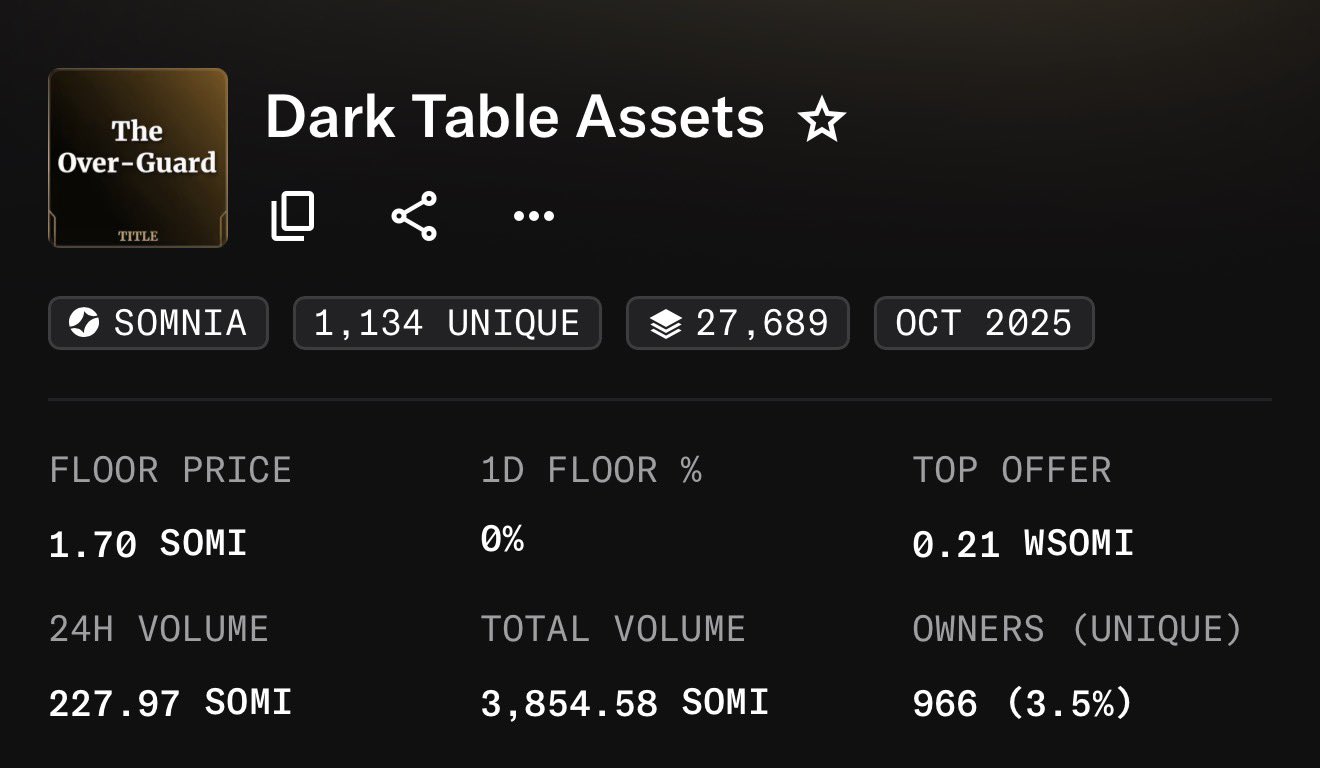Open the three-dot more options menu
The image size is (1320, 768).
point(533,216)
